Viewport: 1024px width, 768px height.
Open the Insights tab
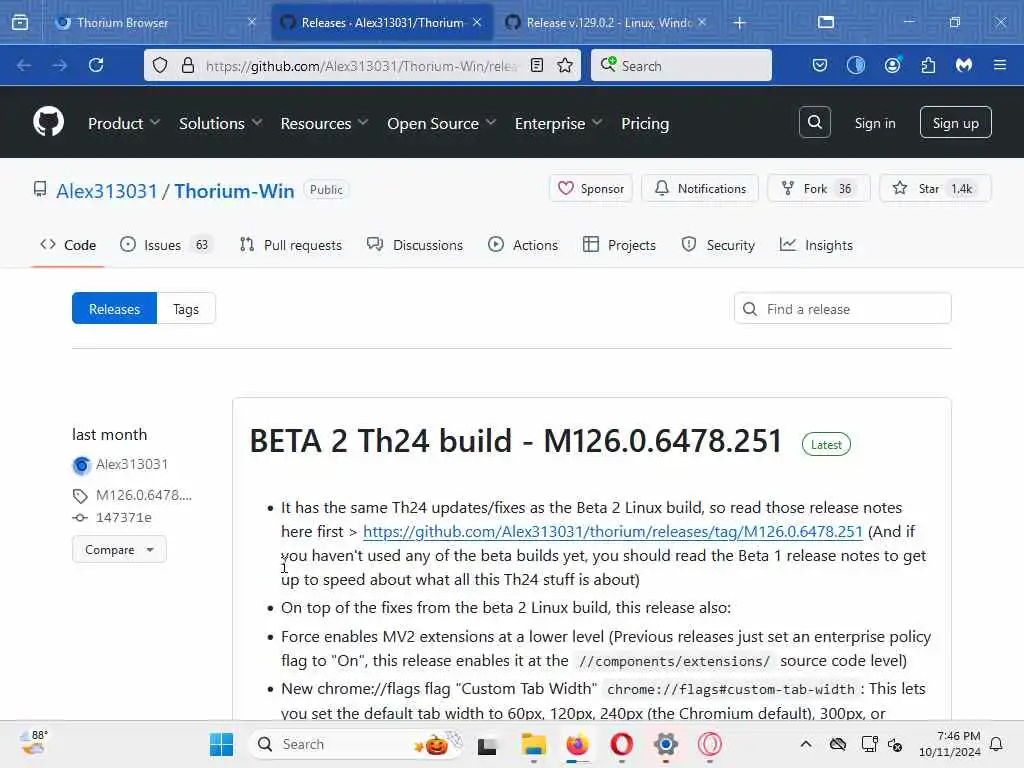(x=816, y=245)
